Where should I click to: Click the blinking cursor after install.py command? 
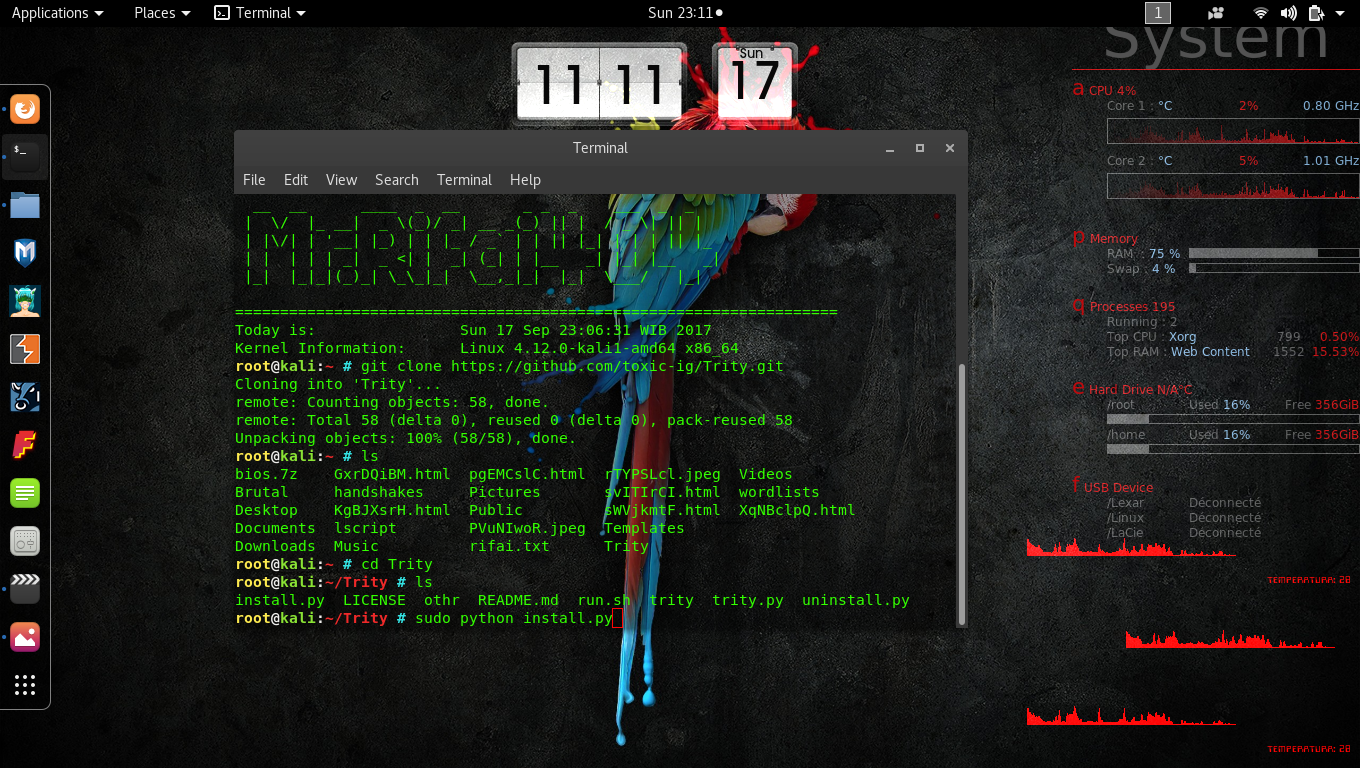coord(618,618)
